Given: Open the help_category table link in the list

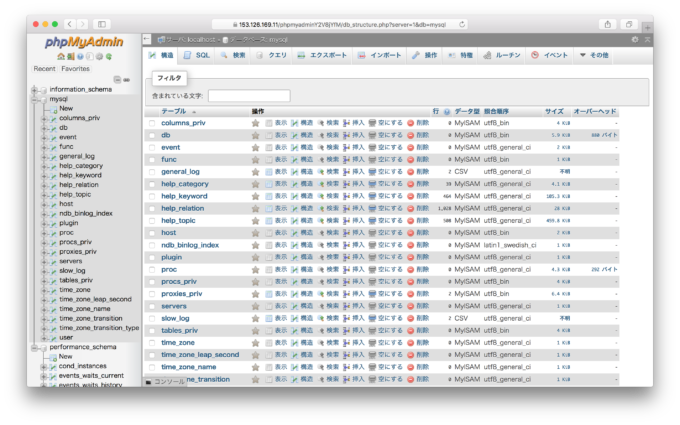Looking at the screenshot, I should click(185, 184).
